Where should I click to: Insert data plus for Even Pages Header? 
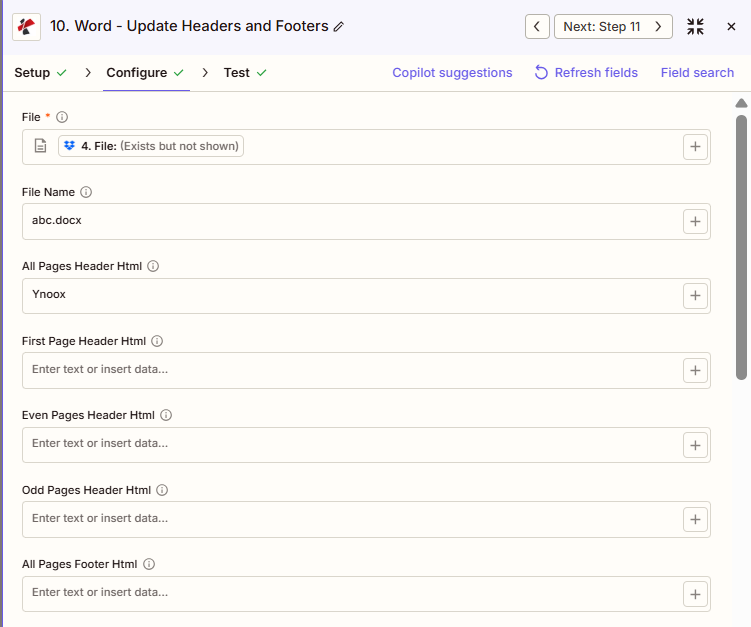click(x=695, y=445)
